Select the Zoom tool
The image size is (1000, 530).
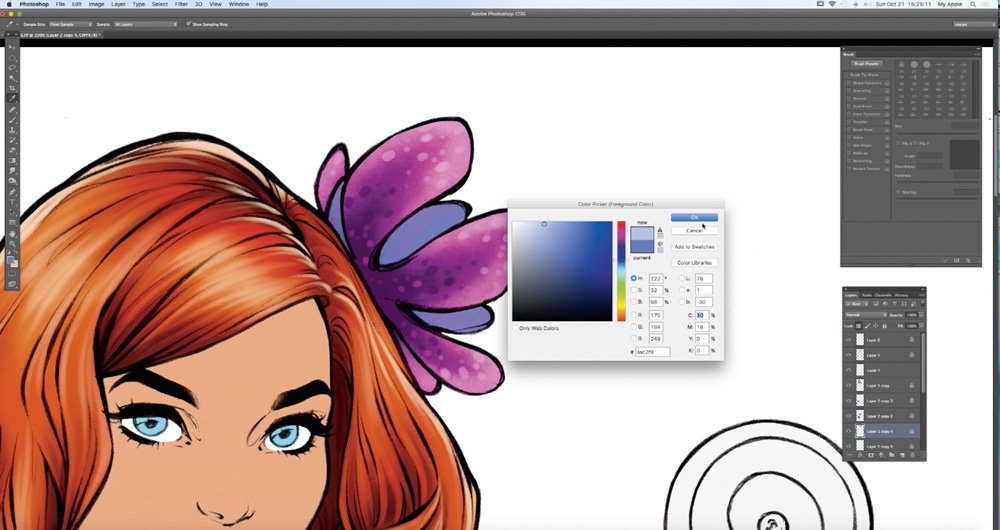pos(11,242)
